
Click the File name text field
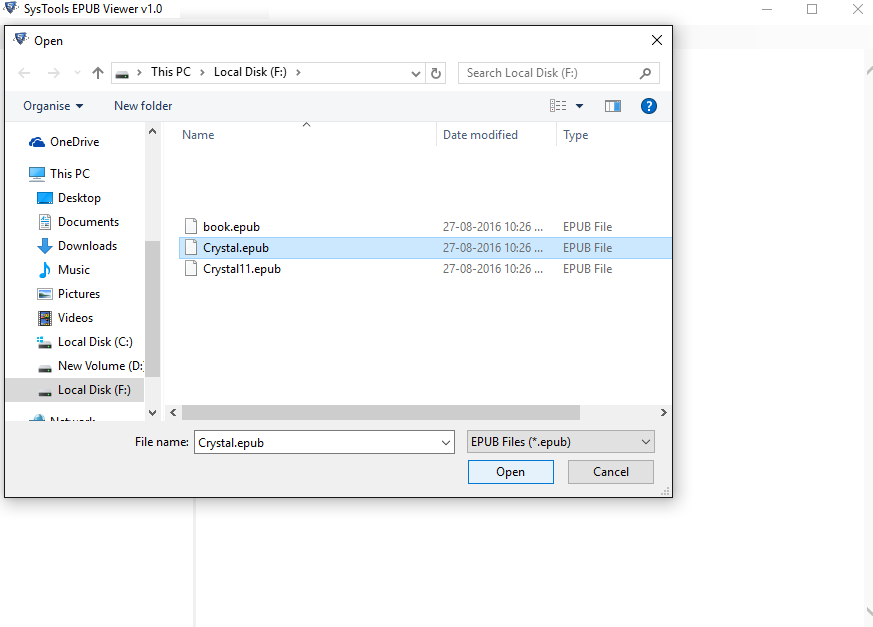point(316,442)
